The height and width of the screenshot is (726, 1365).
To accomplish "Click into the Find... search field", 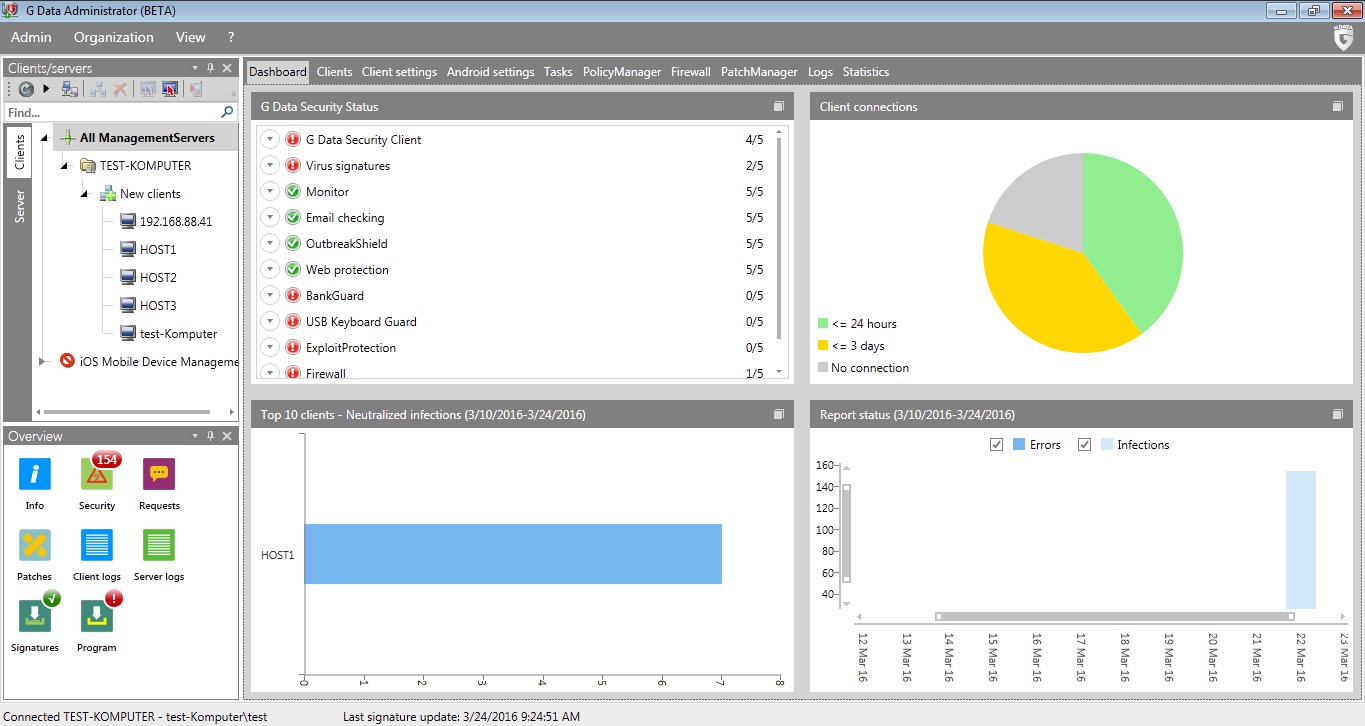I will 112,112.
